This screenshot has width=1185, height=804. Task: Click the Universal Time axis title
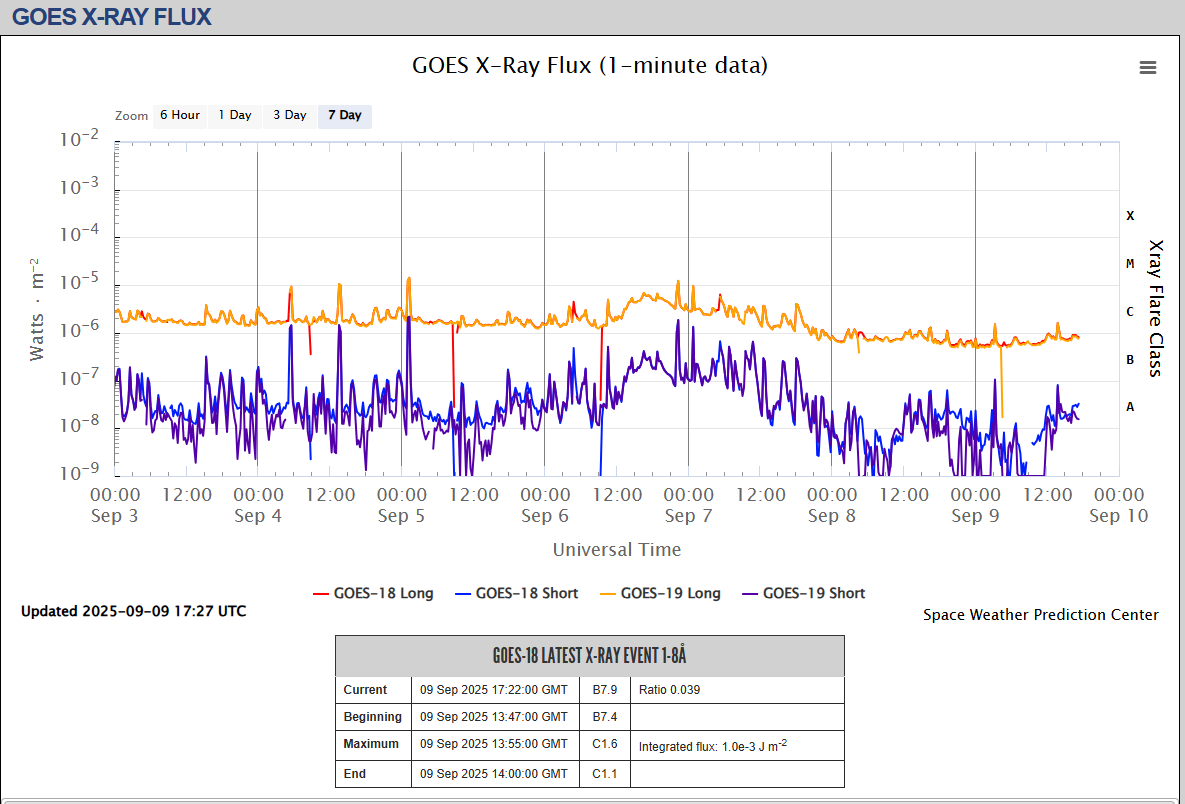tap(617, 550)
